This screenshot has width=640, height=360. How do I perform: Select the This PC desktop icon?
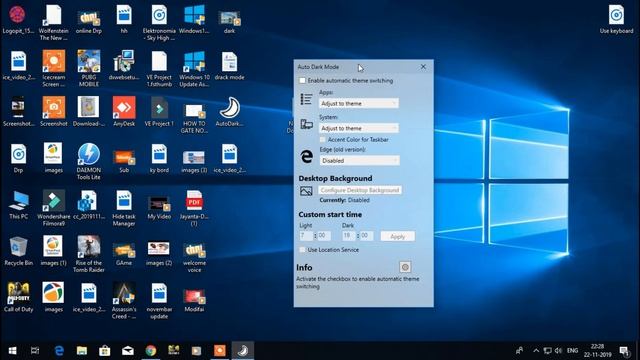(x=18, y=205)
